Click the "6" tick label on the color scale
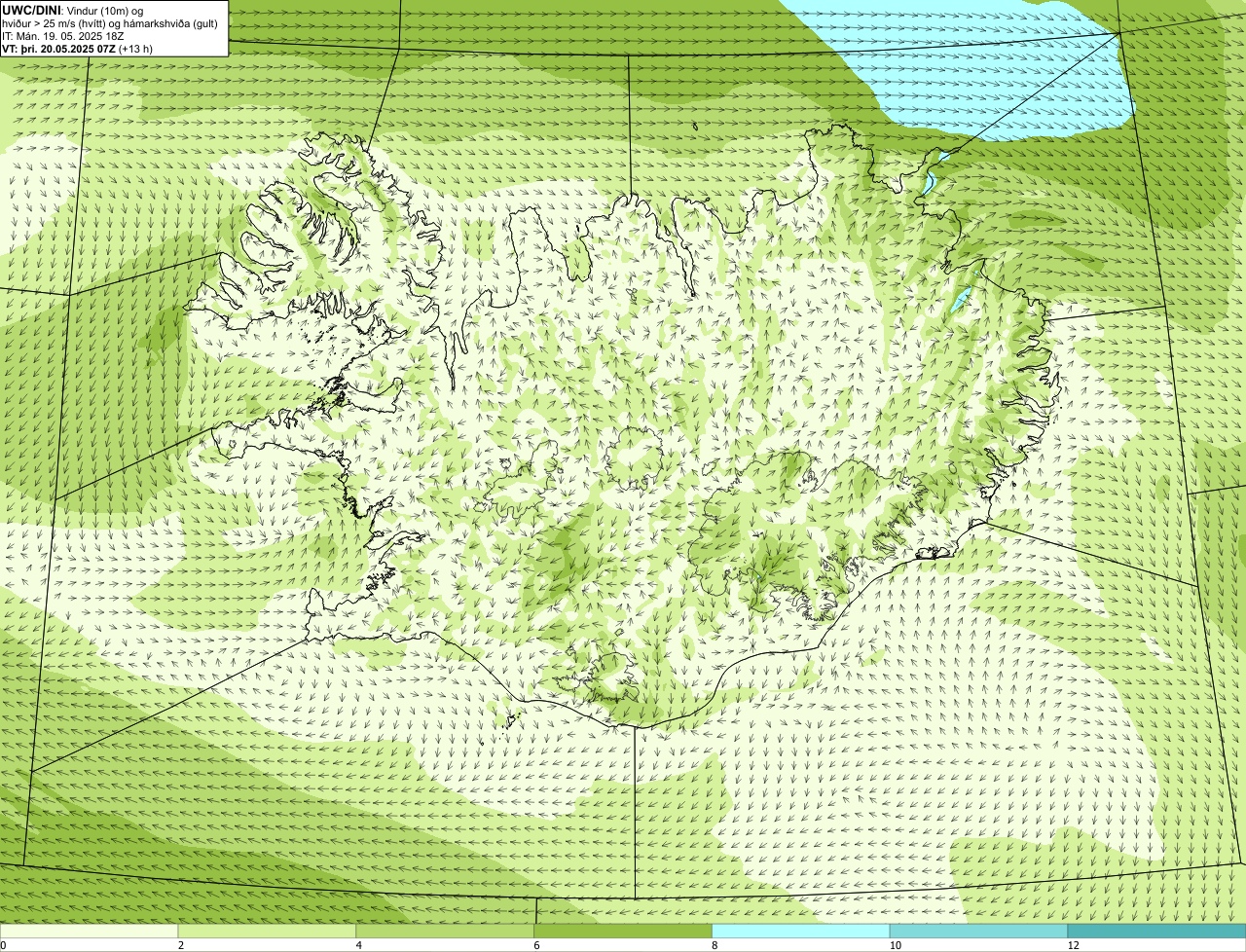Screen dimensions: 1246x952 coord(537,945)
